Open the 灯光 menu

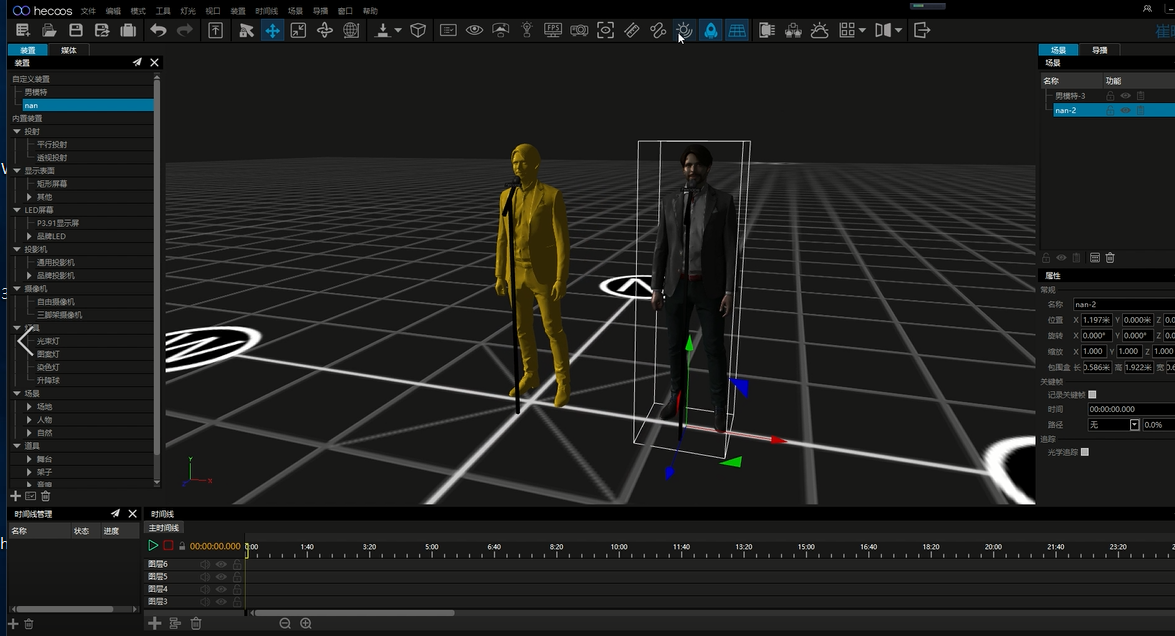pyautogui.click(x=187, y=10)
